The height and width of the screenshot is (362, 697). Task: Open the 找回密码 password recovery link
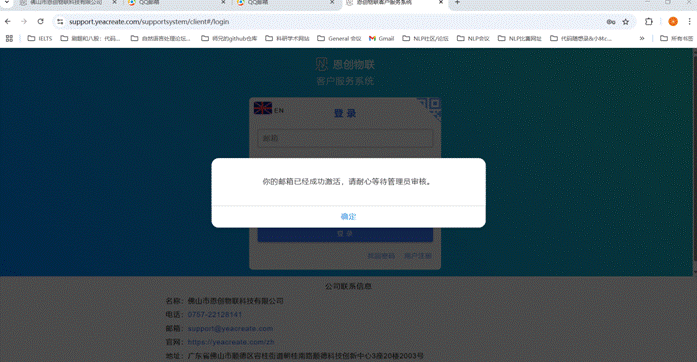(x=381, y=256)
